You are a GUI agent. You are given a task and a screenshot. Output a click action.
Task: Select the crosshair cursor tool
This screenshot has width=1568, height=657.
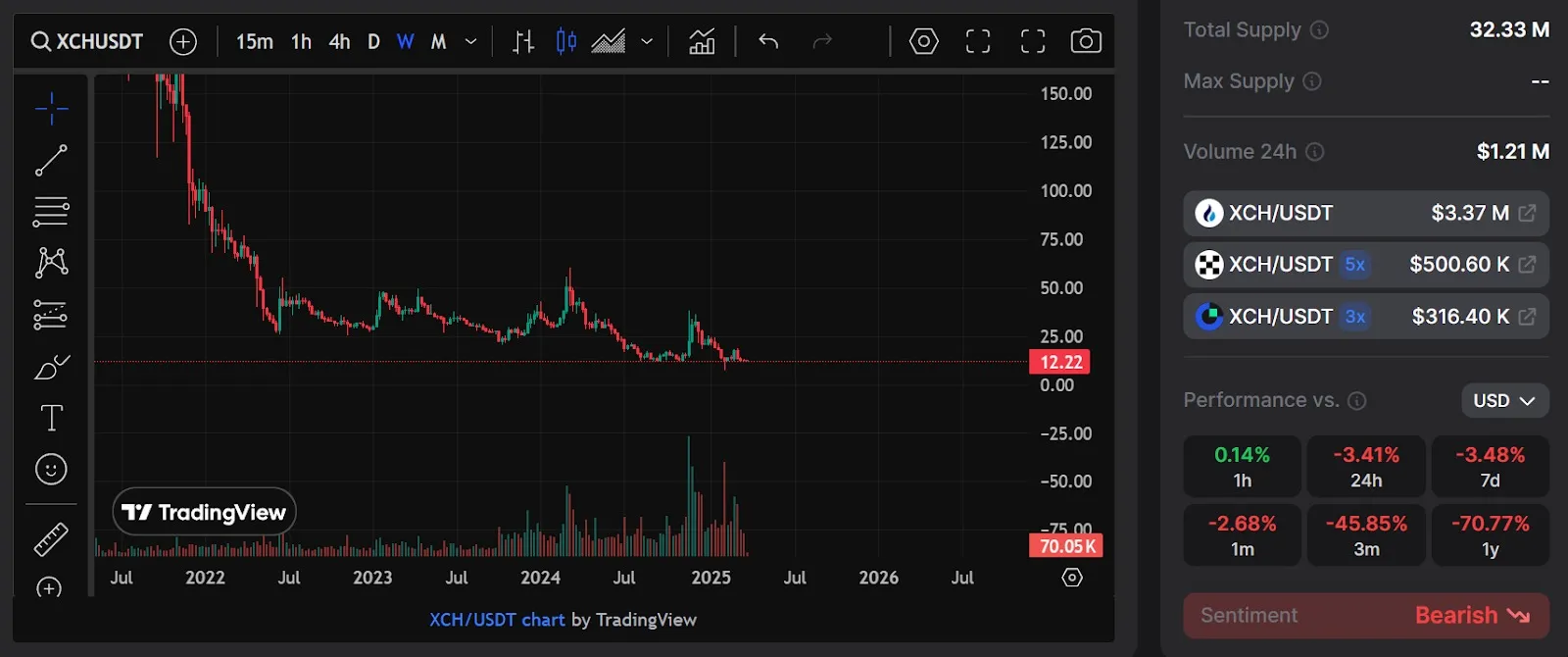(x=51, y=108)
